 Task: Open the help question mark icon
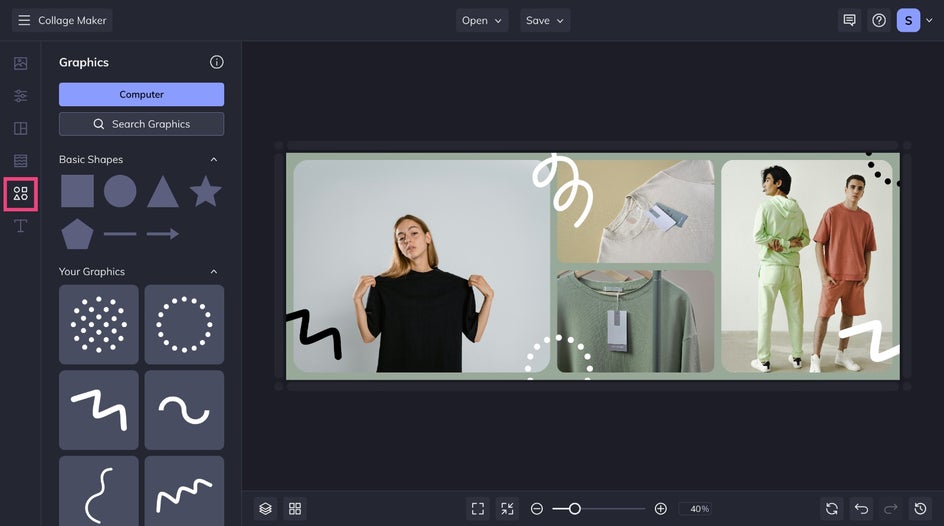click(879, 20)
